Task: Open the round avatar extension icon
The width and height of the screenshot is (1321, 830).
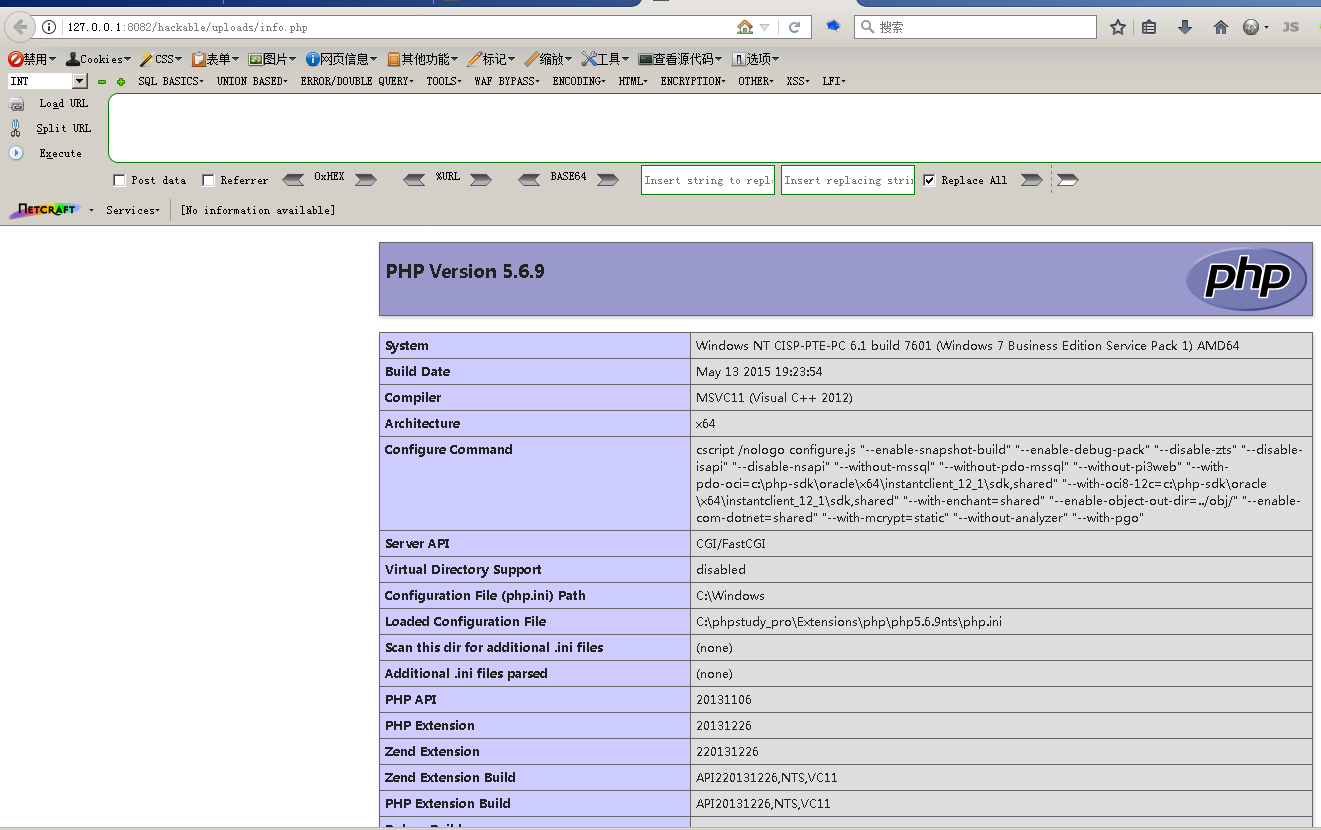Action: (1251, 27)
